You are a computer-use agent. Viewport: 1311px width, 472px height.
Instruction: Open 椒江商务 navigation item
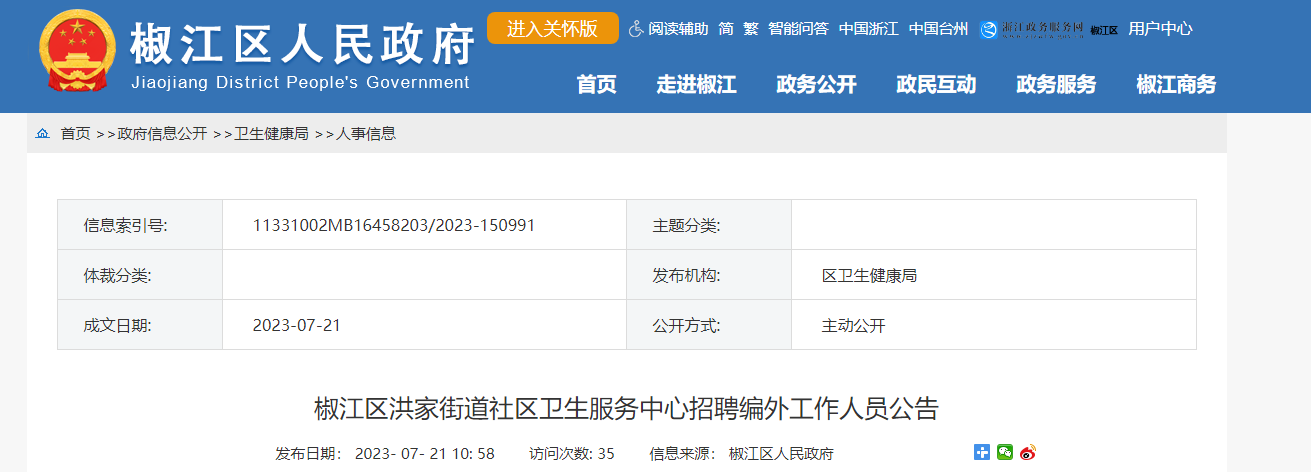coord(1177,85)
